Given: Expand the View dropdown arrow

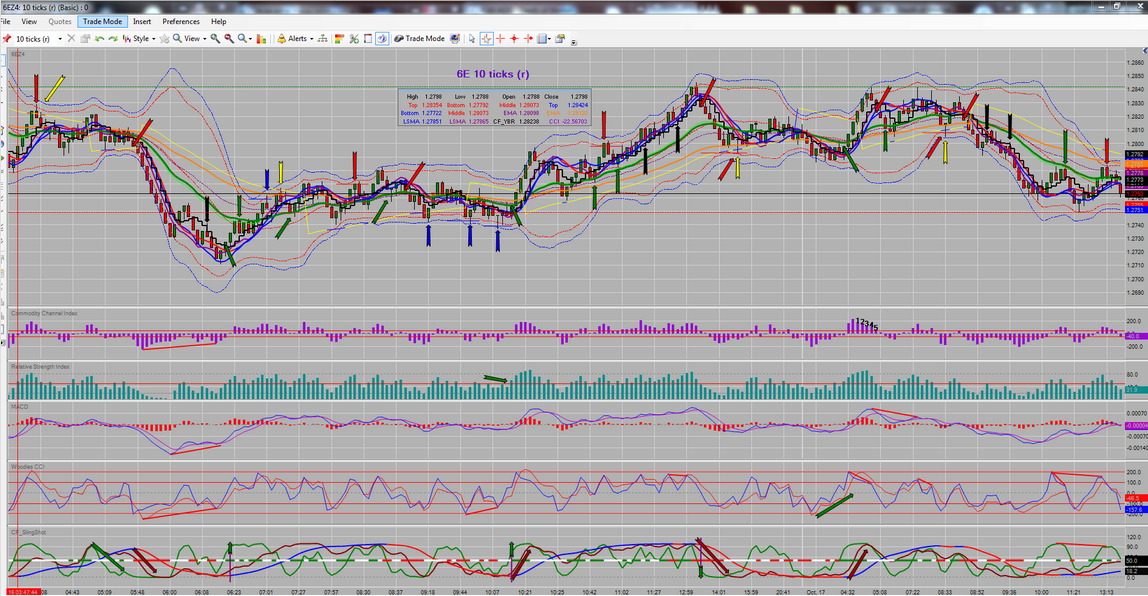Looking at the screenshot, I should (204, 39).
